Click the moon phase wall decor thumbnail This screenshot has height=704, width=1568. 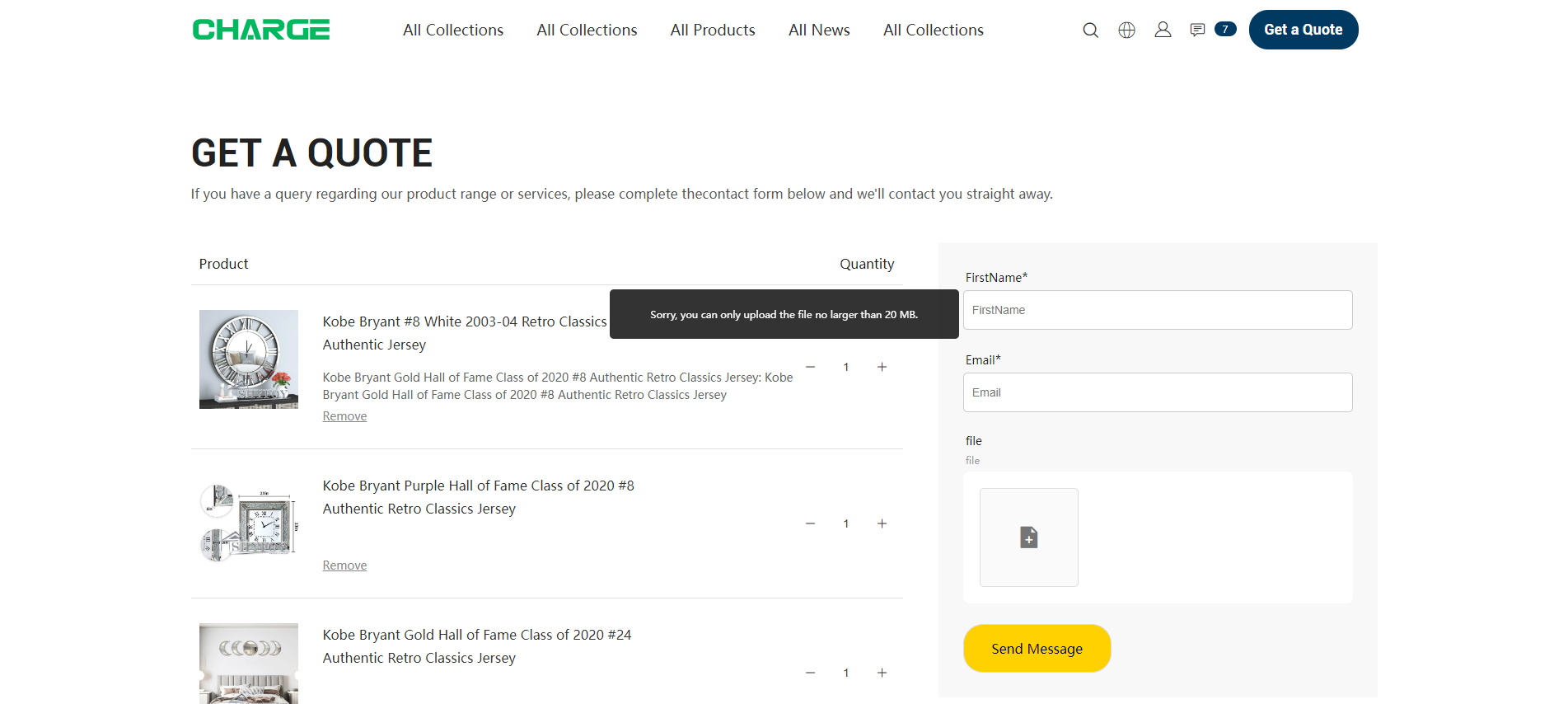pyautogui.click(x=249, y=664)
